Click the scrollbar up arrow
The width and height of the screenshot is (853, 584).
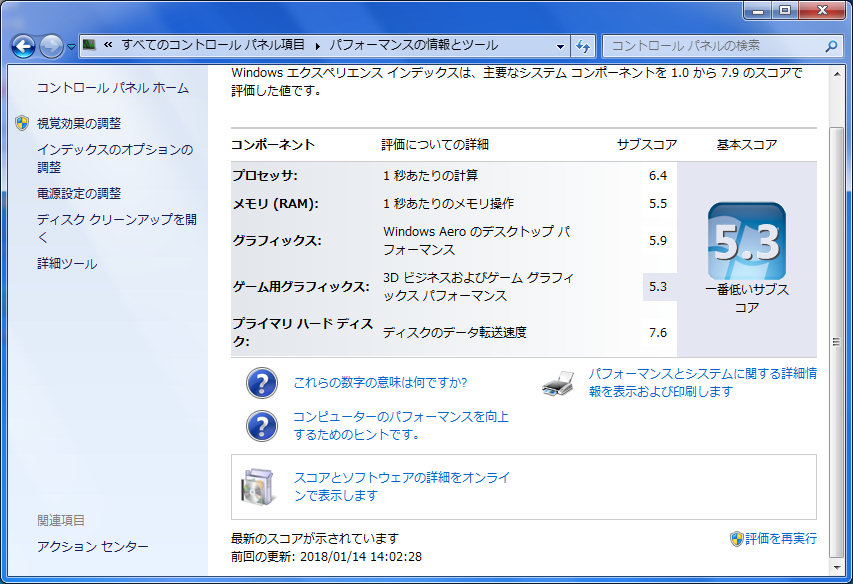837,73
